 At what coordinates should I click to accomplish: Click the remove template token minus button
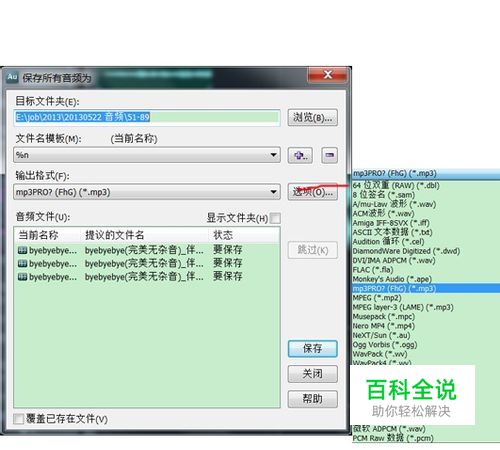pyautogui.click(x=330, y=155)
